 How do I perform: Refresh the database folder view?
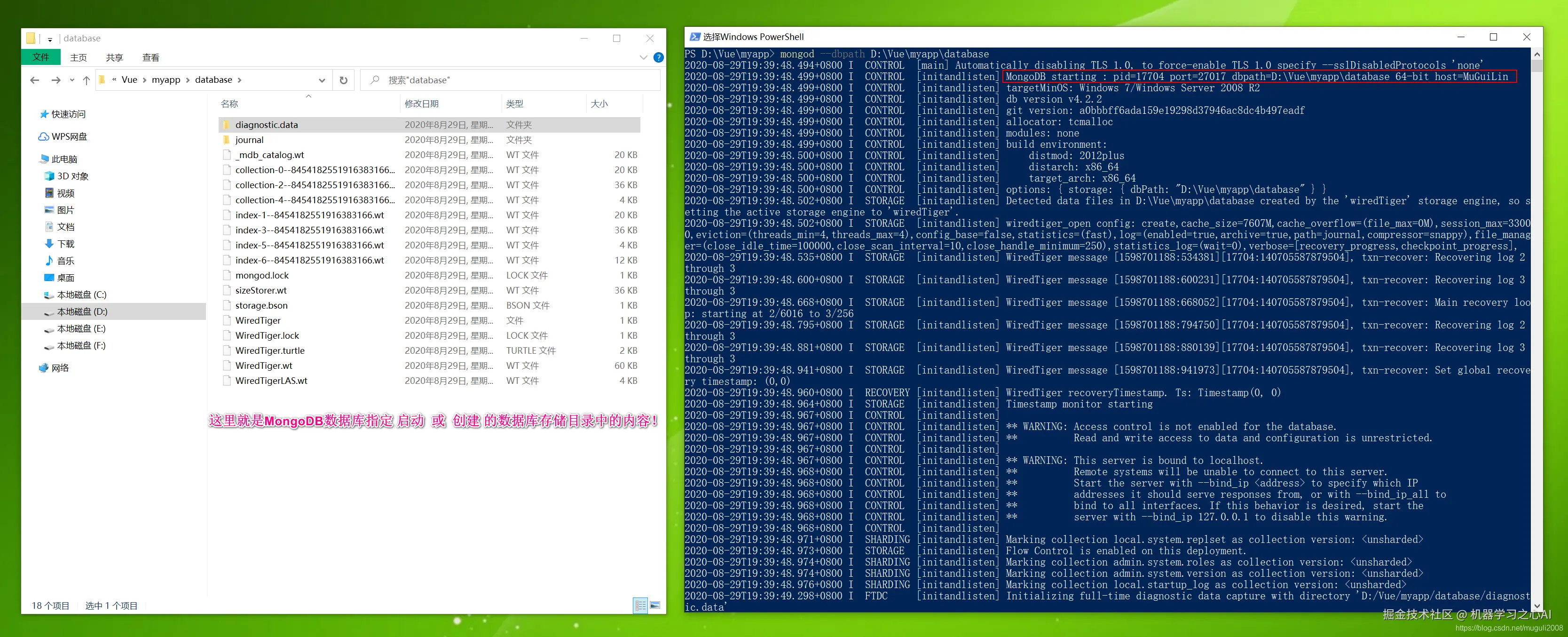[x=343, y=80]
